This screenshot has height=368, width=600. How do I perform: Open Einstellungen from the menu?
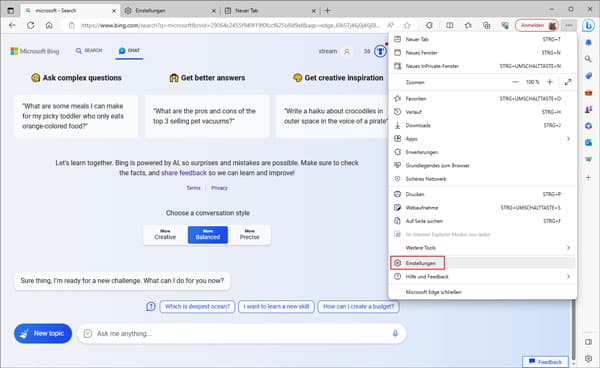[483, 263]
